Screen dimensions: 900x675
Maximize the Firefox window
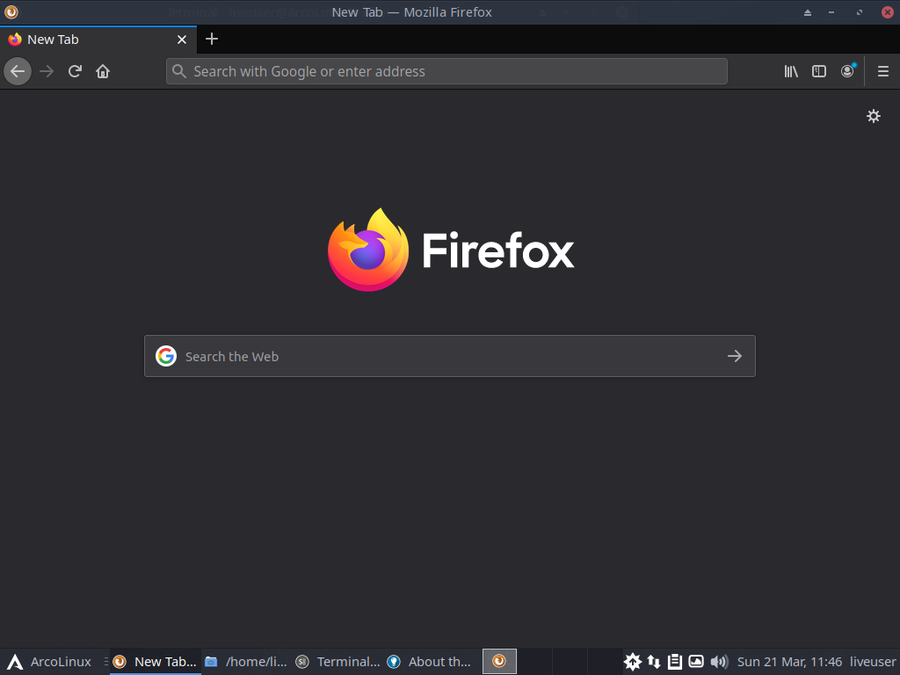point(859,13)
